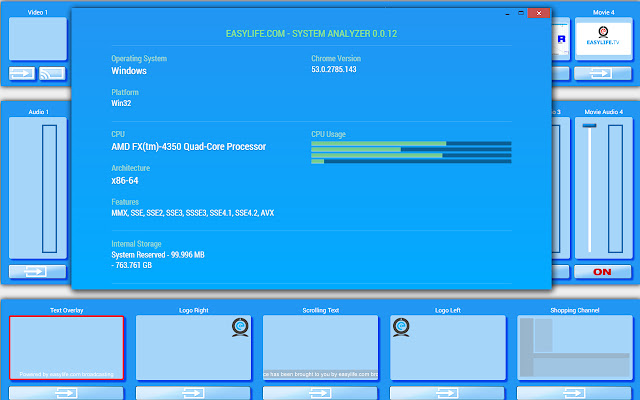Select the Scrolling Text preview thumbnail

click(320, 348)
